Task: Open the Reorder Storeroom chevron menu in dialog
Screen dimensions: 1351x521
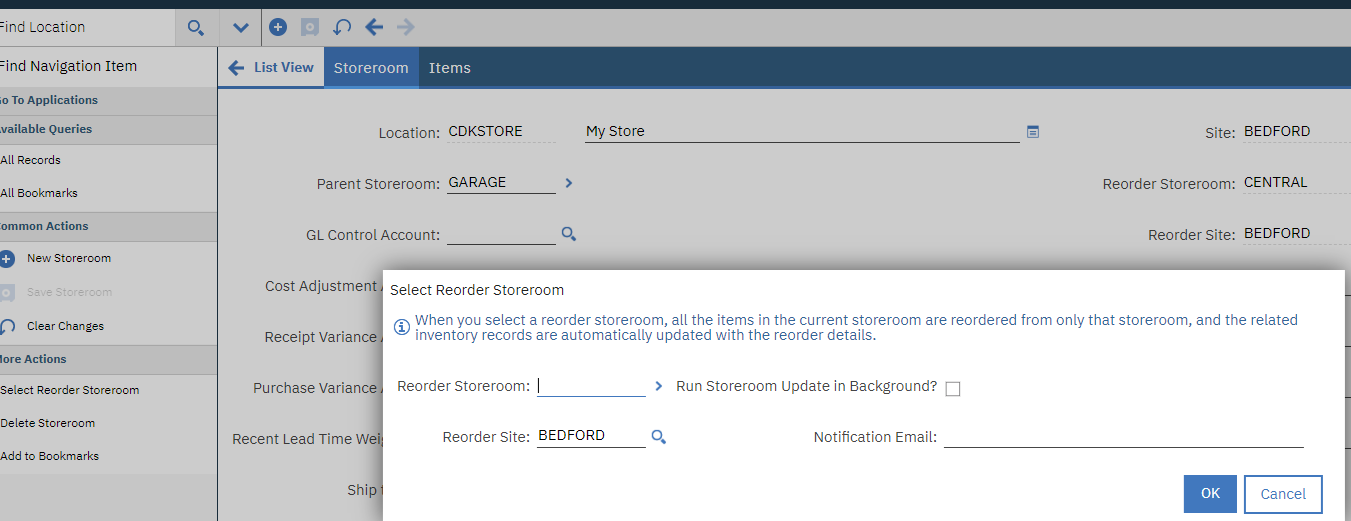Action: click(x=658, y=385)
